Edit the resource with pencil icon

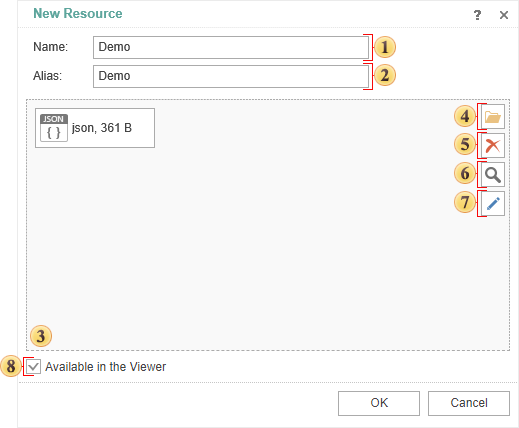point(493,204)
